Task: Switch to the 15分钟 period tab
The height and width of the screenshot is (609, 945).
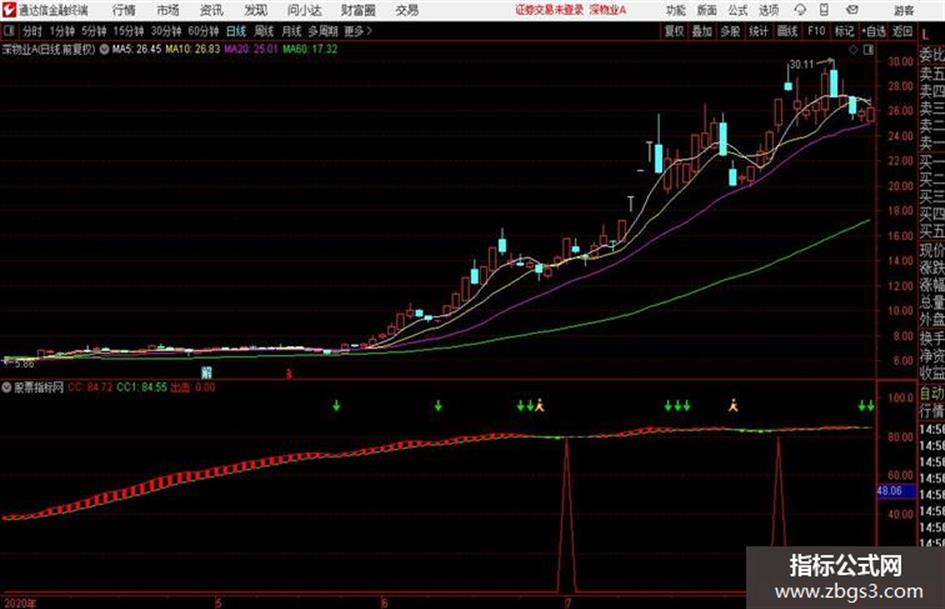Action: point(129,31)
